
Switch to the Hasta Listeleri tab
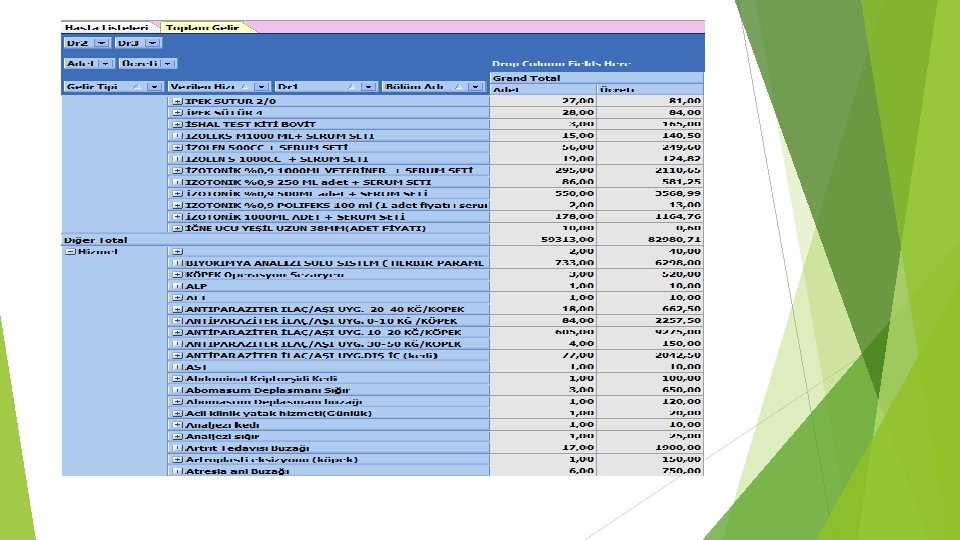pos(107,28)
